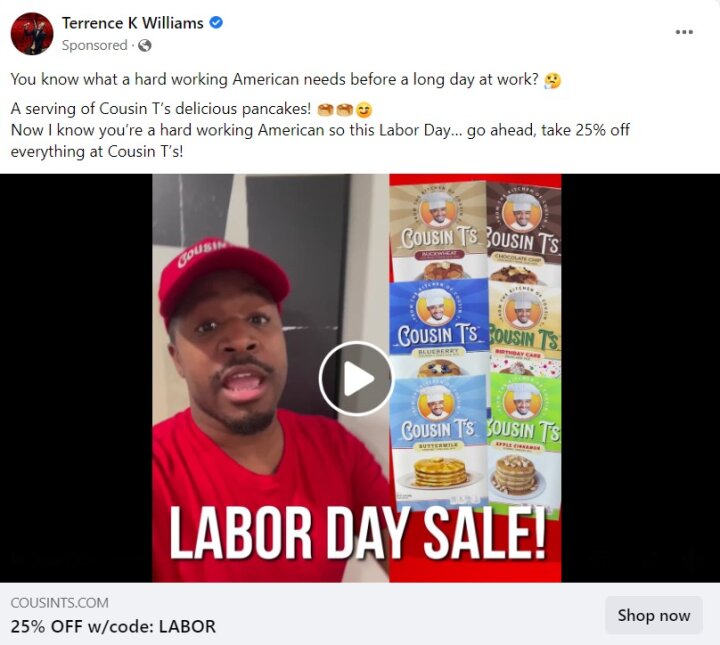Play the Labor Day Sale video
The image size is (720, 645).
356,379
